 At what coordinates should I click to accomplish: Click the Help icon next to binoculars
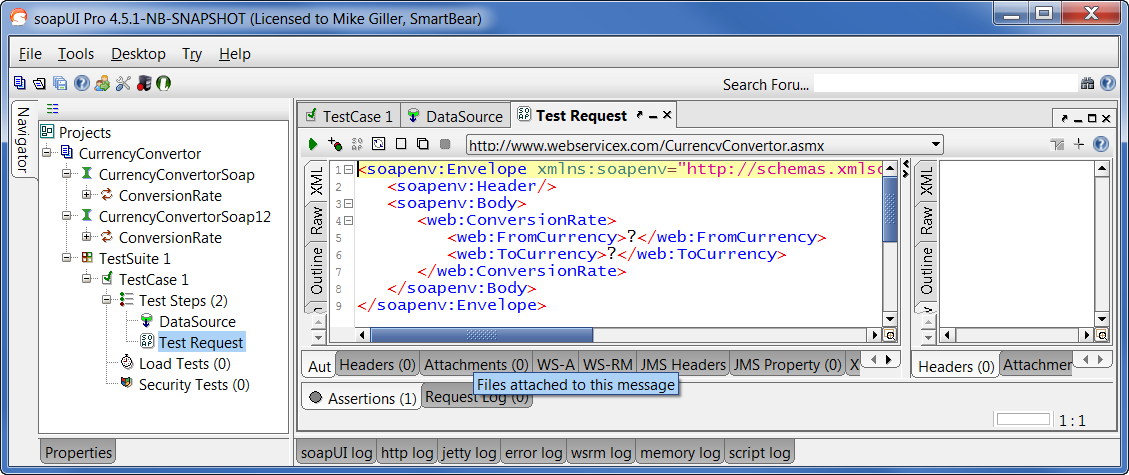(1109, 84)
